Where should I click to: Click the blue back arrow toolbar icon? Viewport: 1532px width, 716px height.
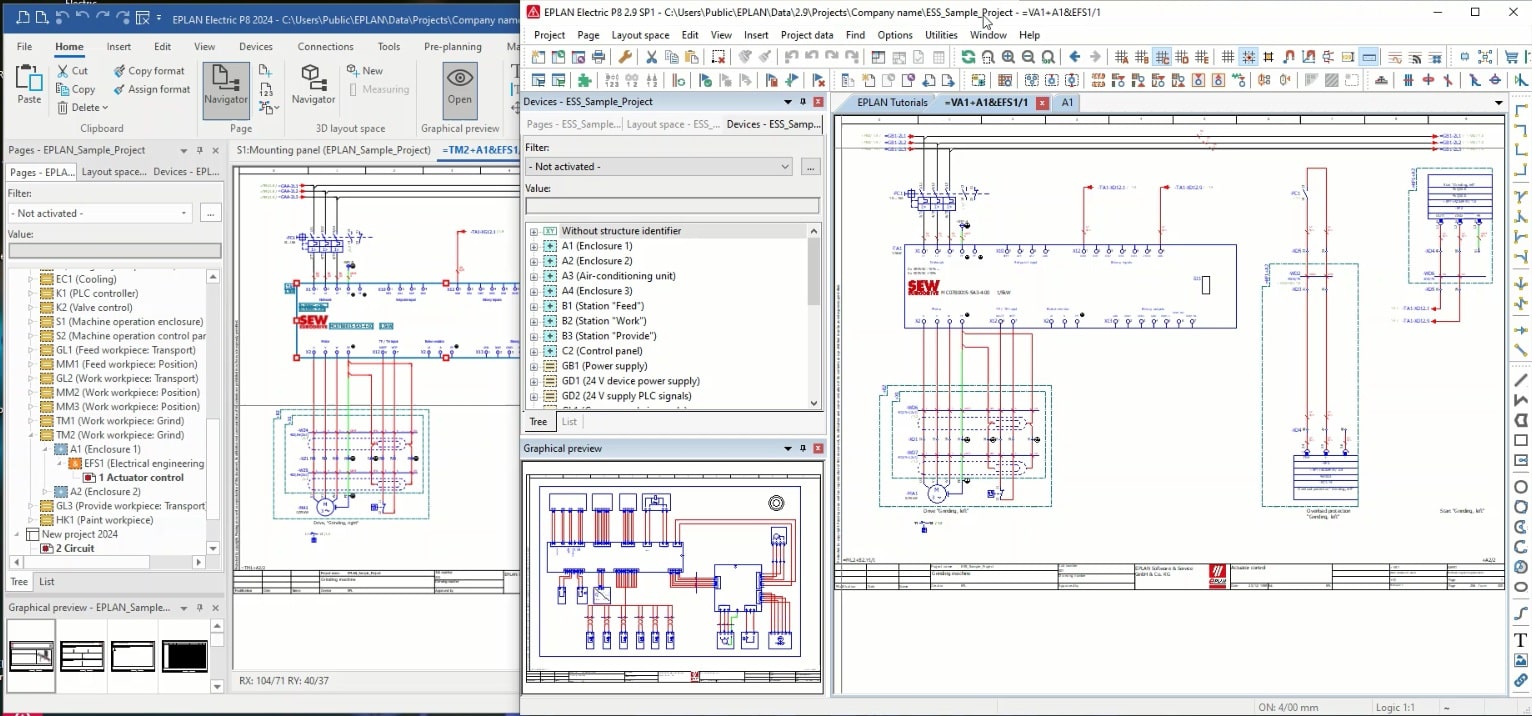click(x=1075, y=57)
